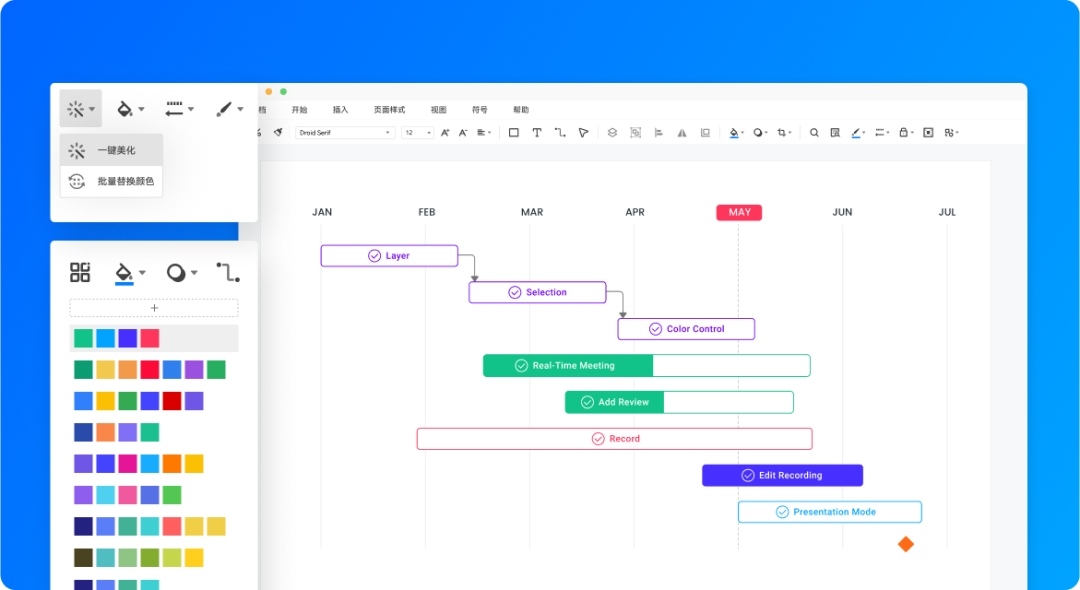
Task: Choose 一键美化 from the dropdown menu
Action: [115, 151]
